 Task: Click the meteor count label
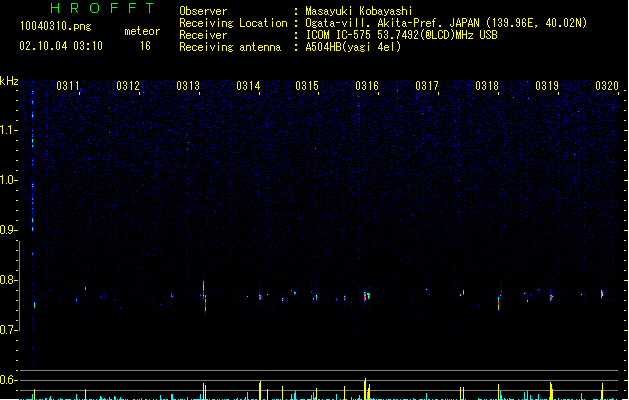point(142,31)
